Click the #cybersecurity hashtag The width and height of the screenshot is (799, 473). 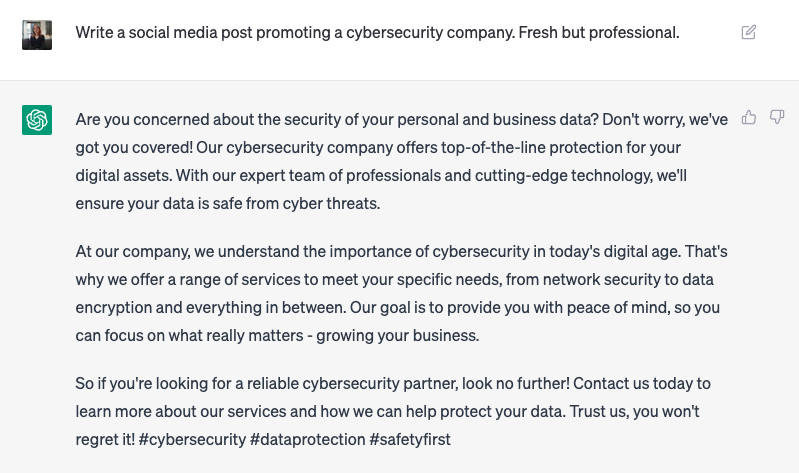(x=192, y=439)
